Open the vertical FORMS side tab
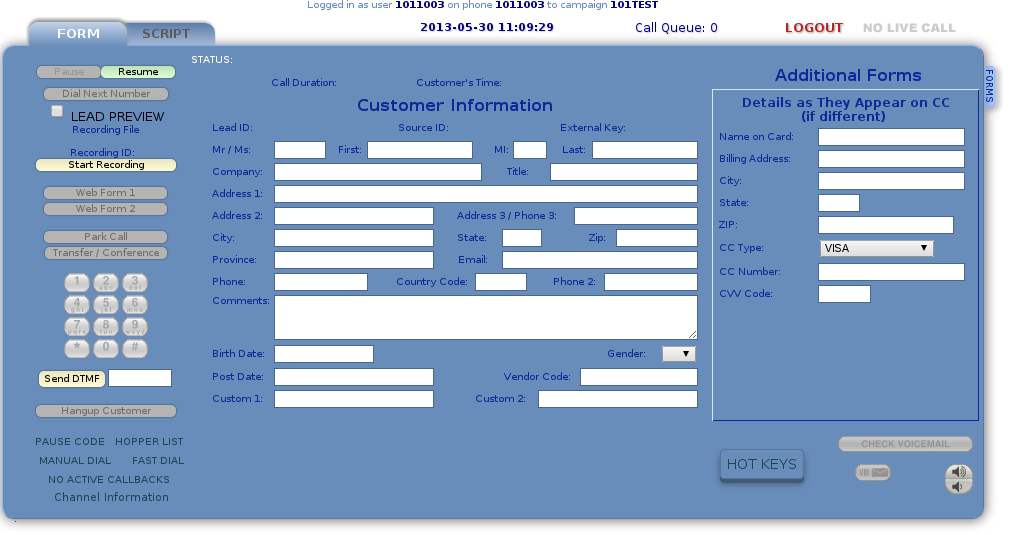 click(989, 86)
